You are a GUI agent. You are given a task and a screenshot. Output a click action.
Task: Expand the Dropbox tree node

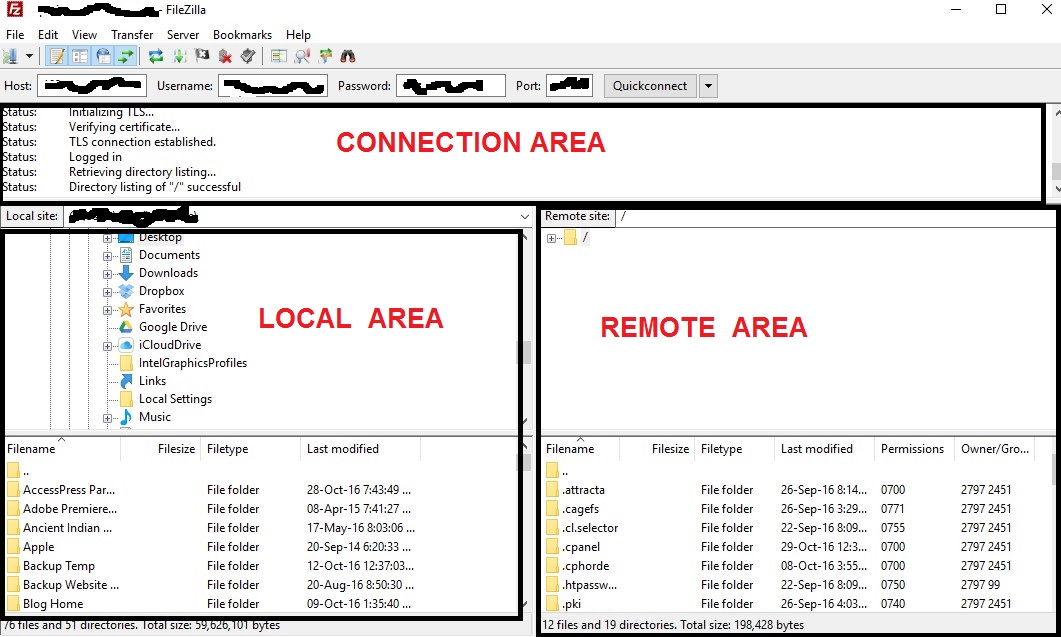click(x=107, y=292)
